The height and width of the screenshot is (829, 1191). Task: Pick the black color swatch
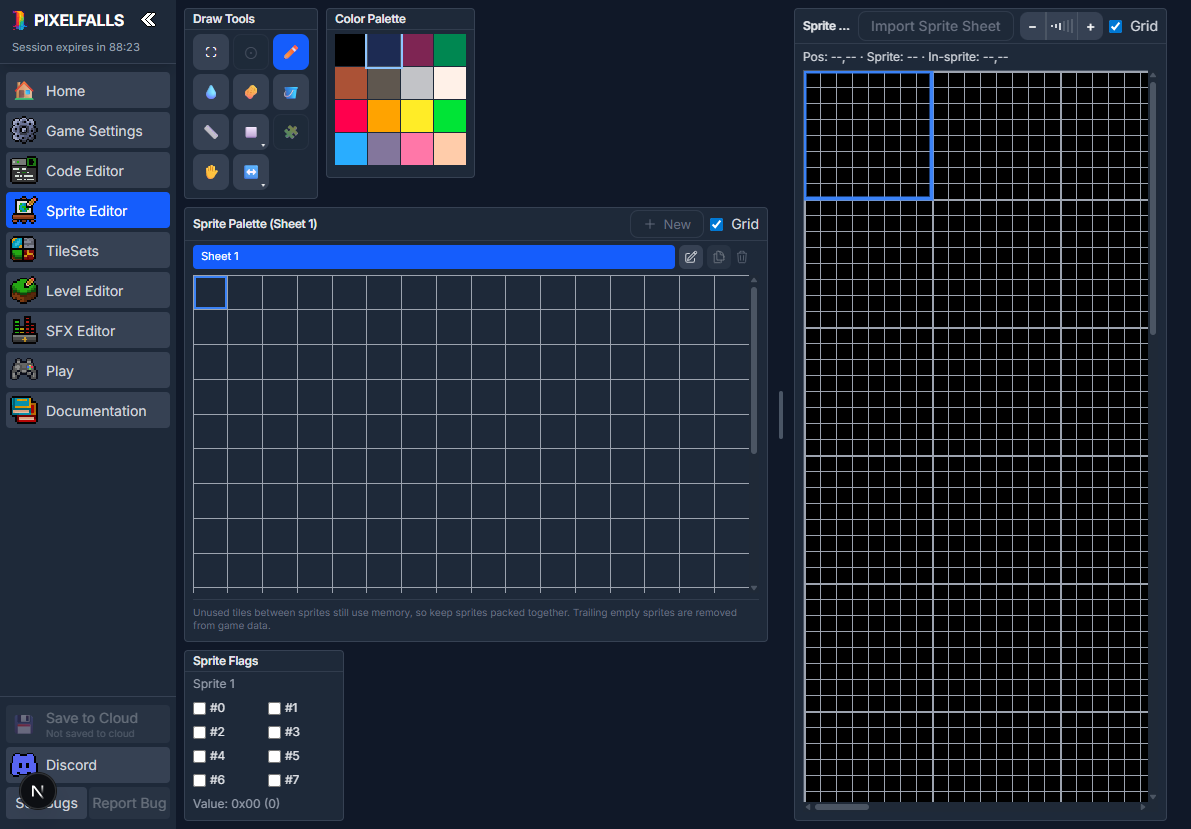tap(350, 51)
